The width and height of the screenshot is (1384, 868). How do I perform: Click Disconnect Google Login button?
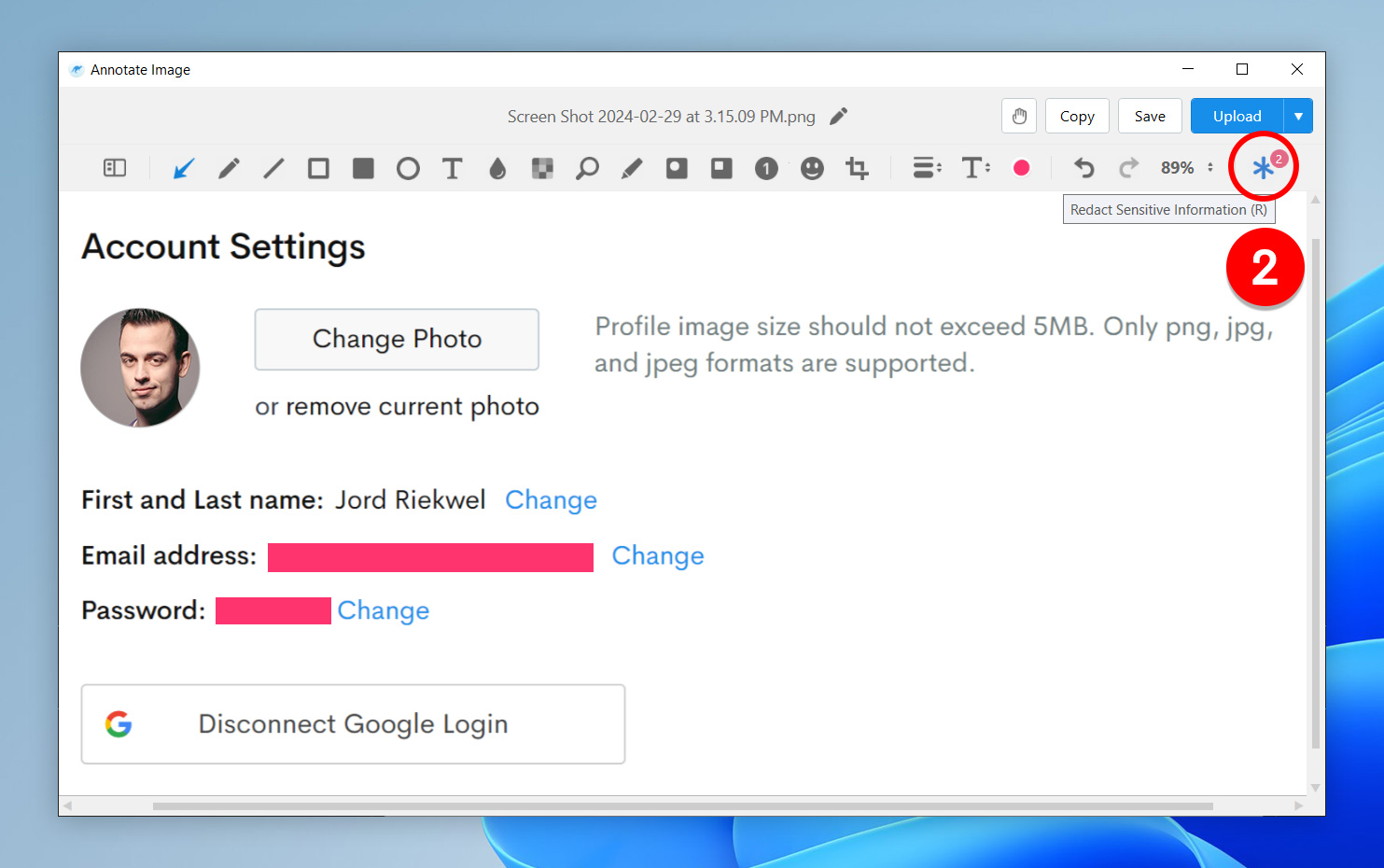pyautogui.click(x=353, y=724)
